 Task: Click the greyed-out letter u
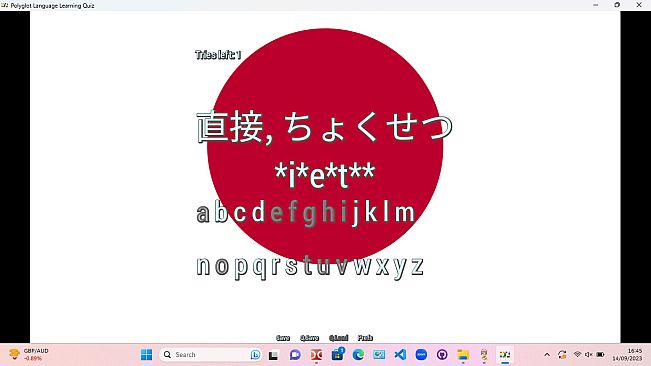pos(323,266)
